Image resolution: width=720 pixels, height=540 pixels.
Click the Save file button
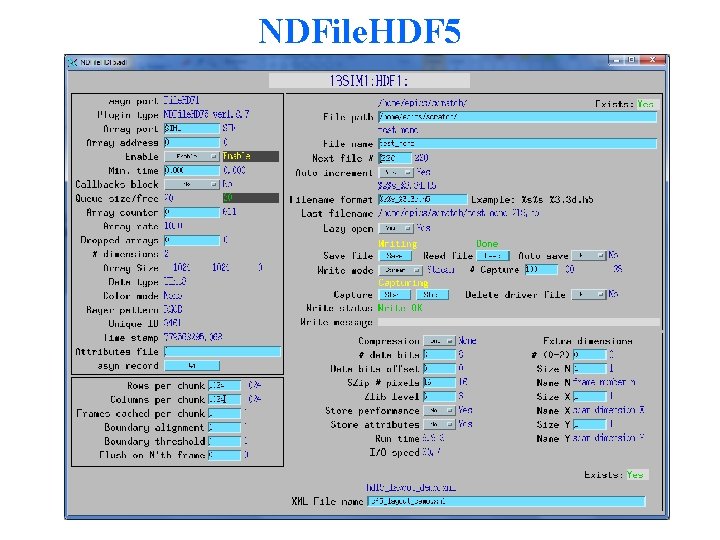[395, 255]
